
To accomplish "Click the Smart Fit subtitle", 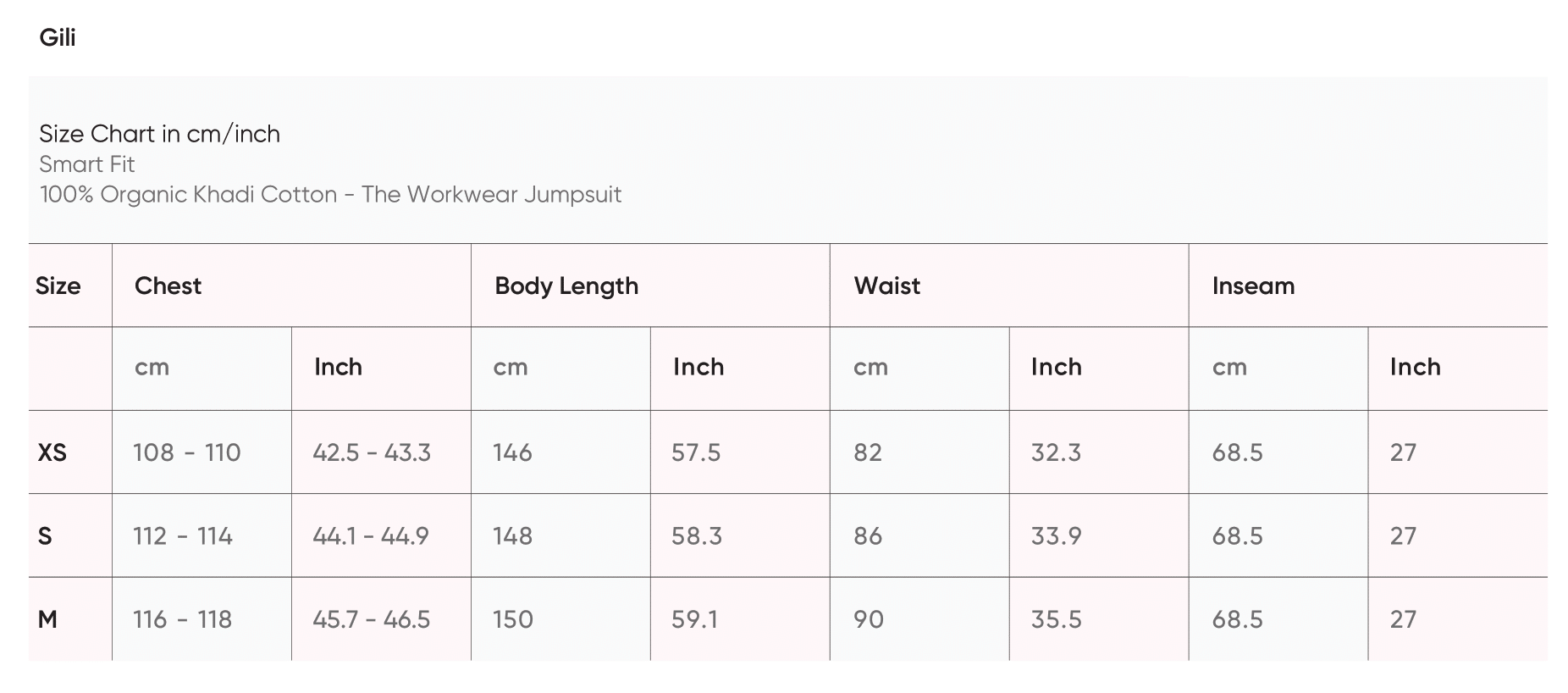I will 86,164.
